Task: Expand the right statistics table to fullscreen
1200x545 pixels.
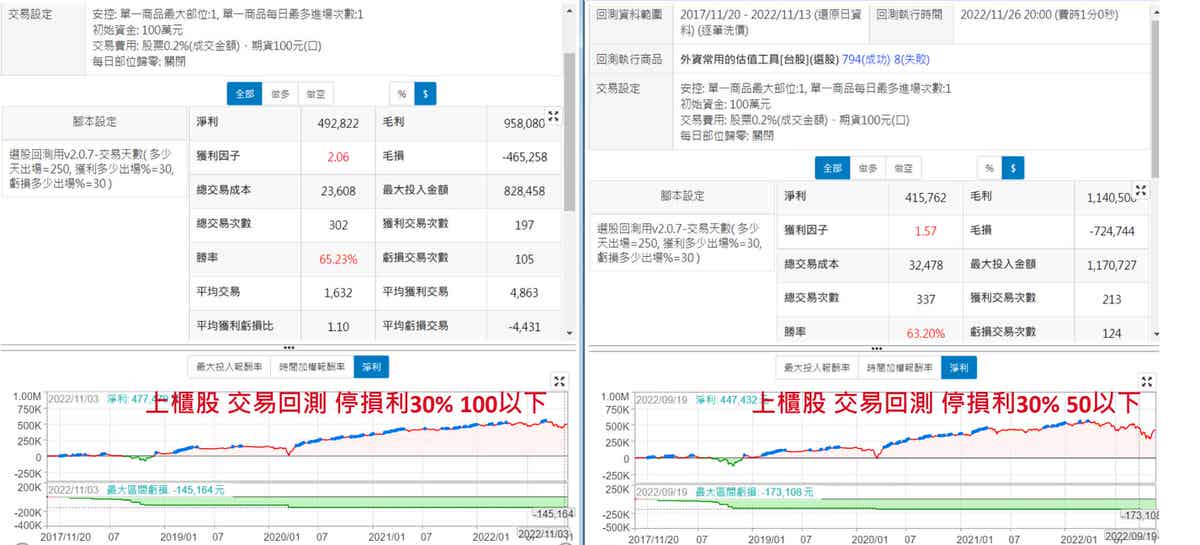Action: coord(1142,190)
